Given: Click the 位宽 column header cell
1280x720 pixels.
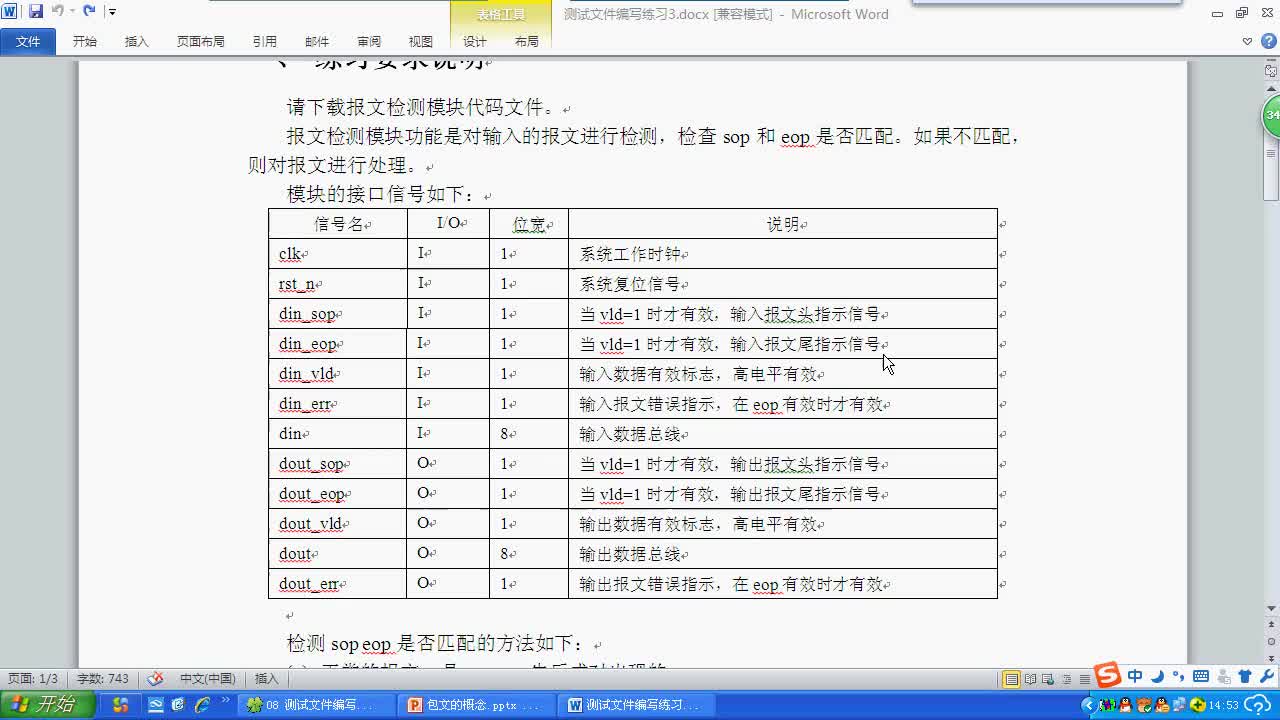Looking at the screenshot, I should coord(529,224).
